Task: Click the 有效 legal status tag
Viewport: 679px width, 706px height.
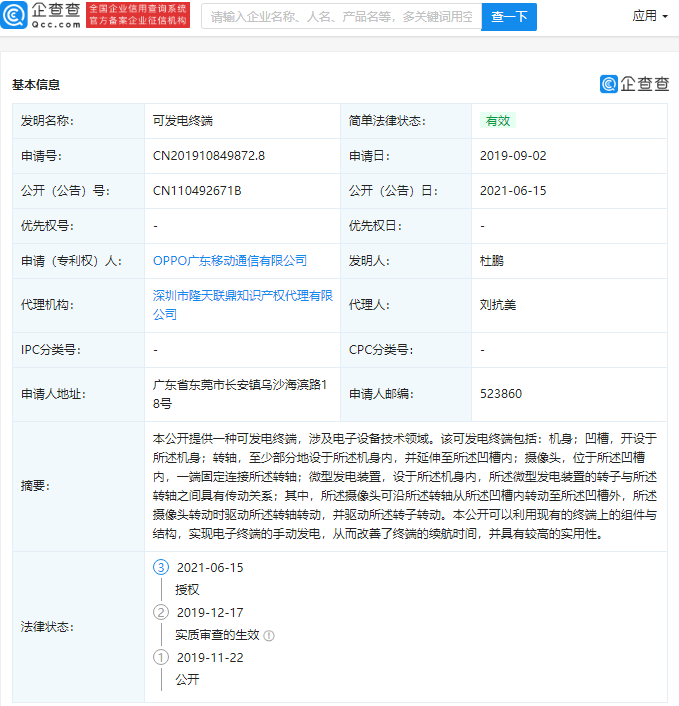Action: [498, 121]
